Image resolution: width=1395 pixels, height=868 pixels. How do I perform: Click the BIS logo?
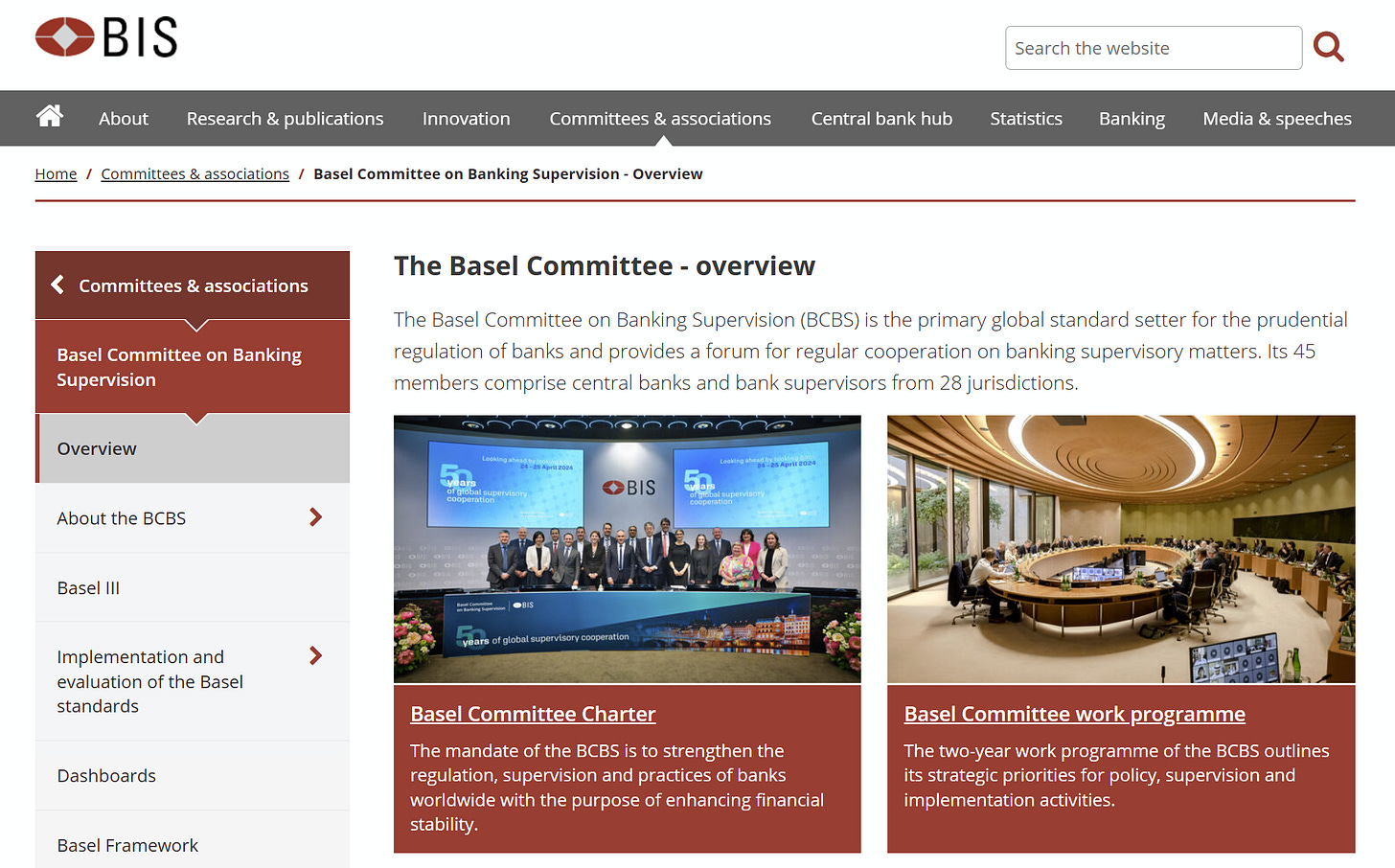click(x=106, y=37)
